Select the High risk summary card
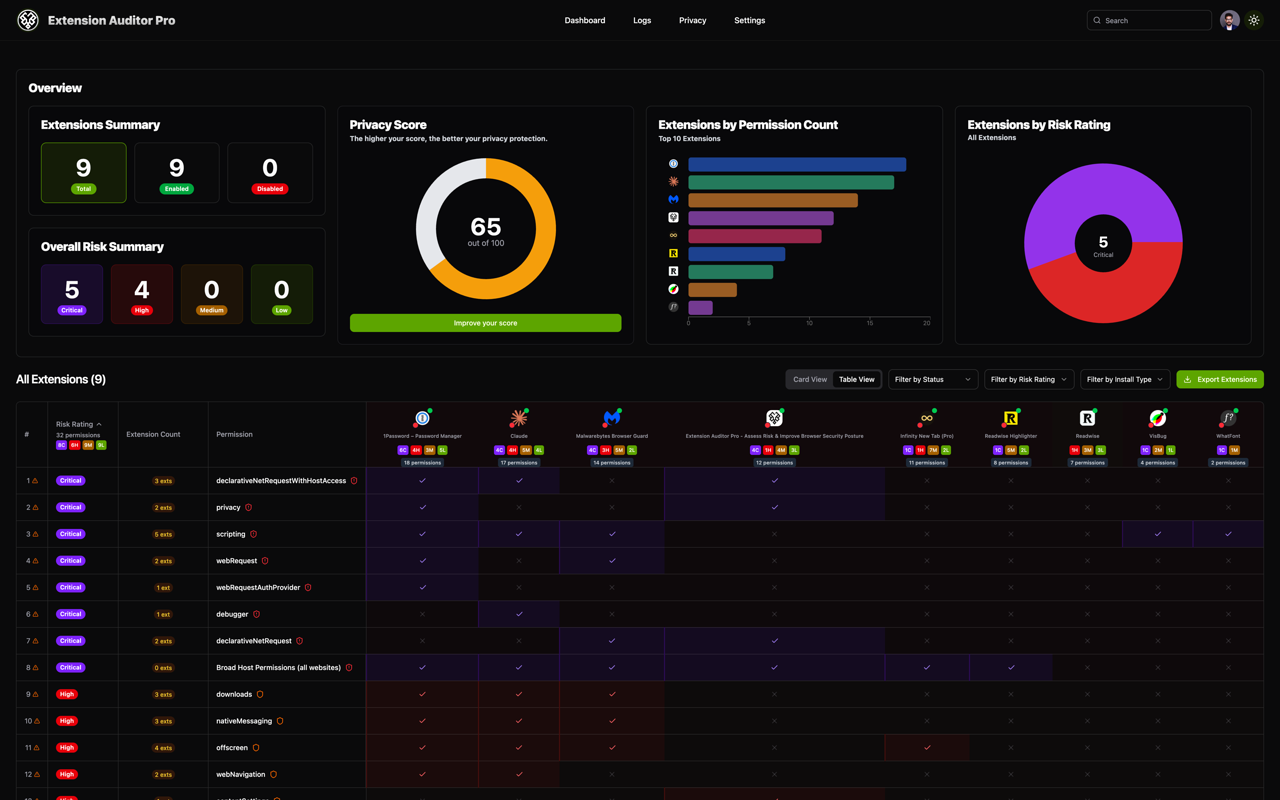Image resolution: width=1280 pixels, height=800 pixels. click(142, 294)
